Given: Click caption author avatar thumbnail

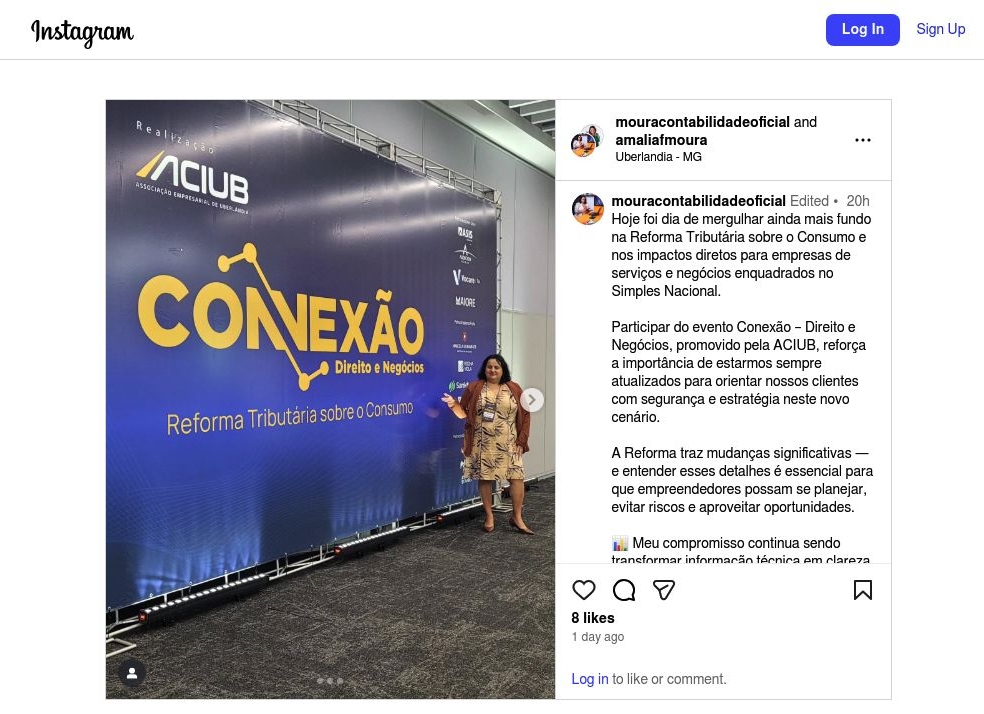Looking at the screenshot, I should [x=588, y=209].
